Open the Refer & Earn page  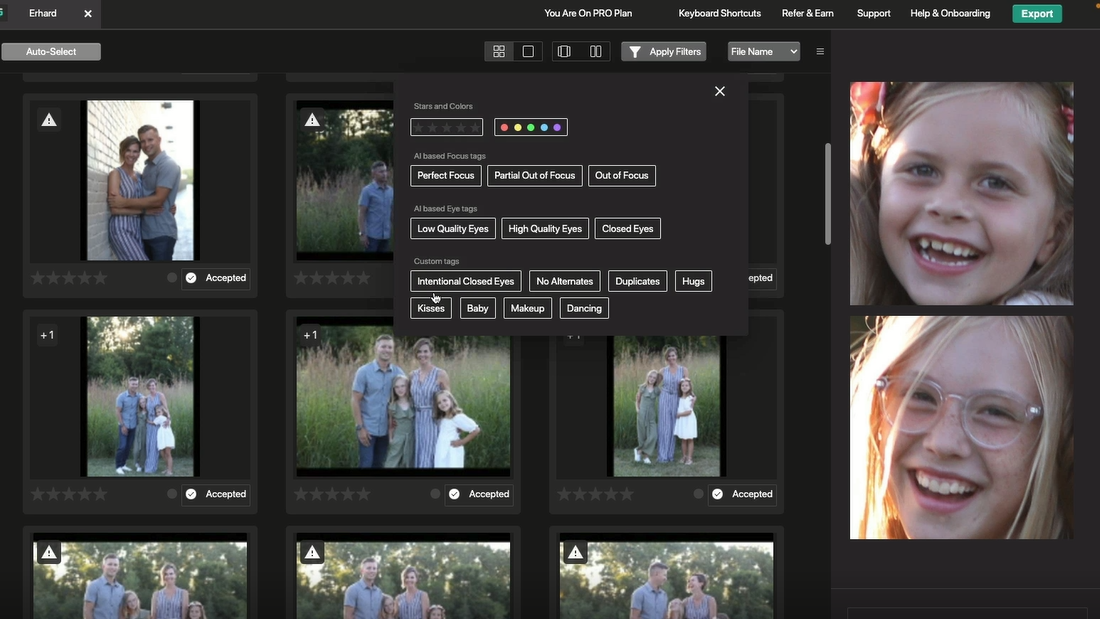coord(807,13)
